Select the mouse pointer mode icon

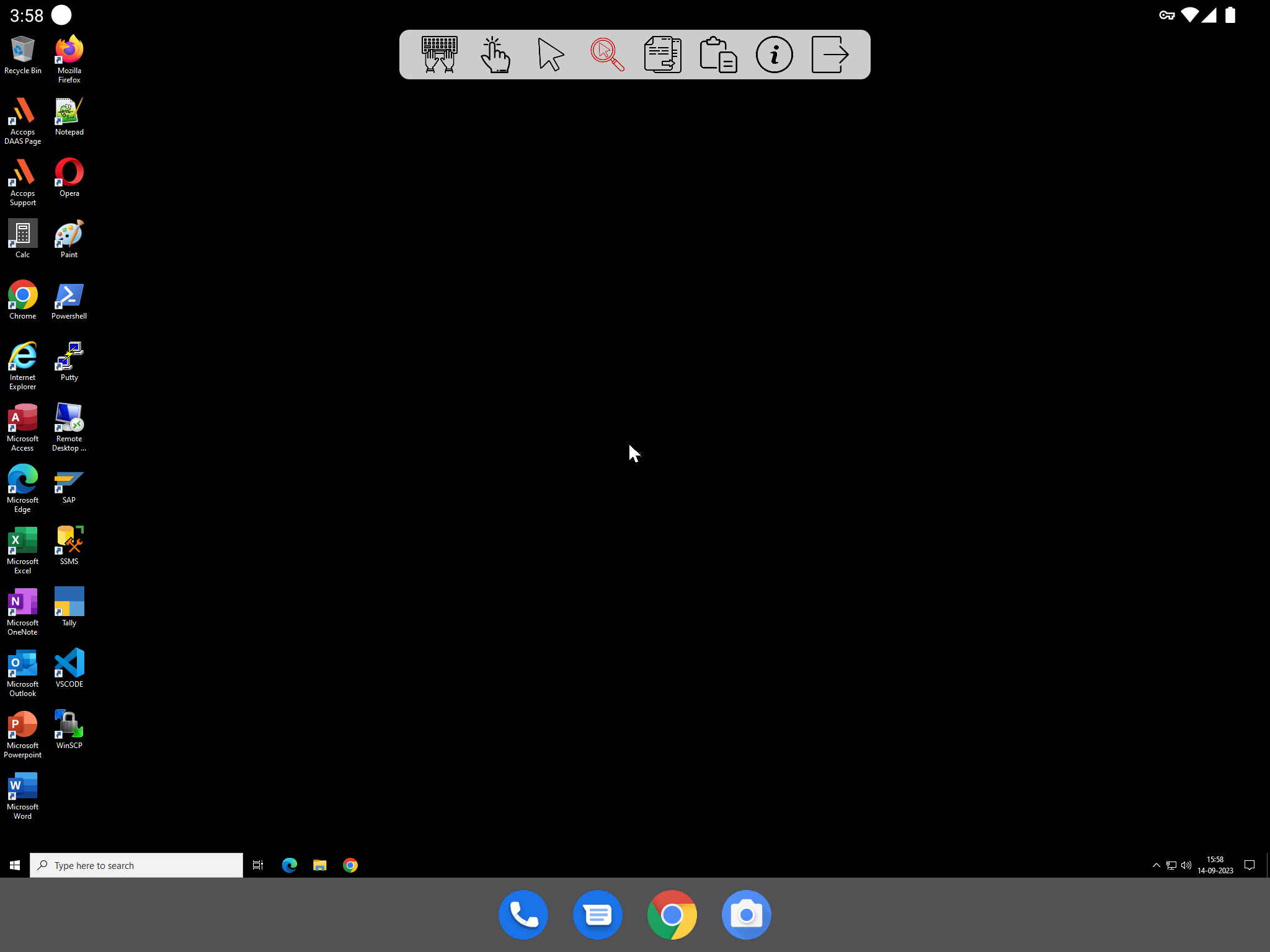tap(551, 55)
